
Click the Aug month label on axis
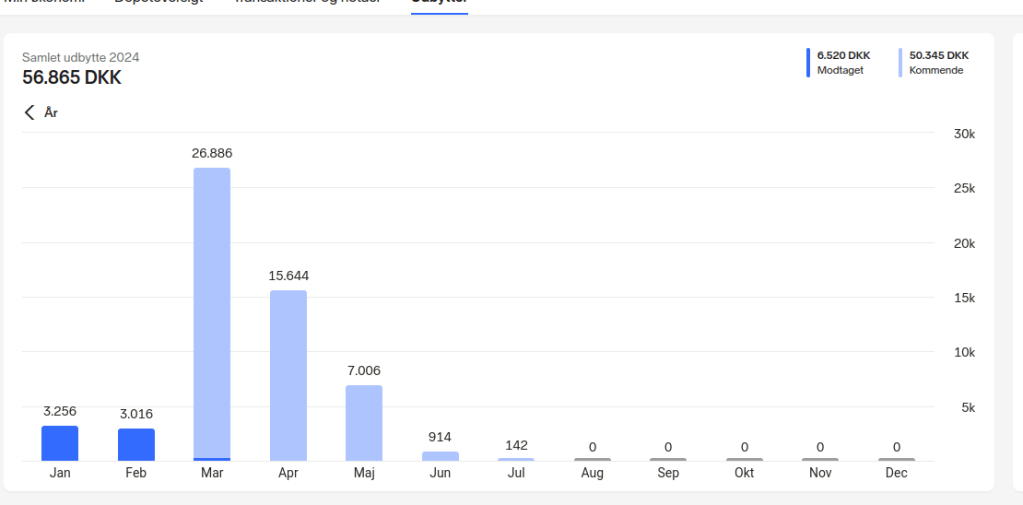pyautogui.click(x=592, y=473)
